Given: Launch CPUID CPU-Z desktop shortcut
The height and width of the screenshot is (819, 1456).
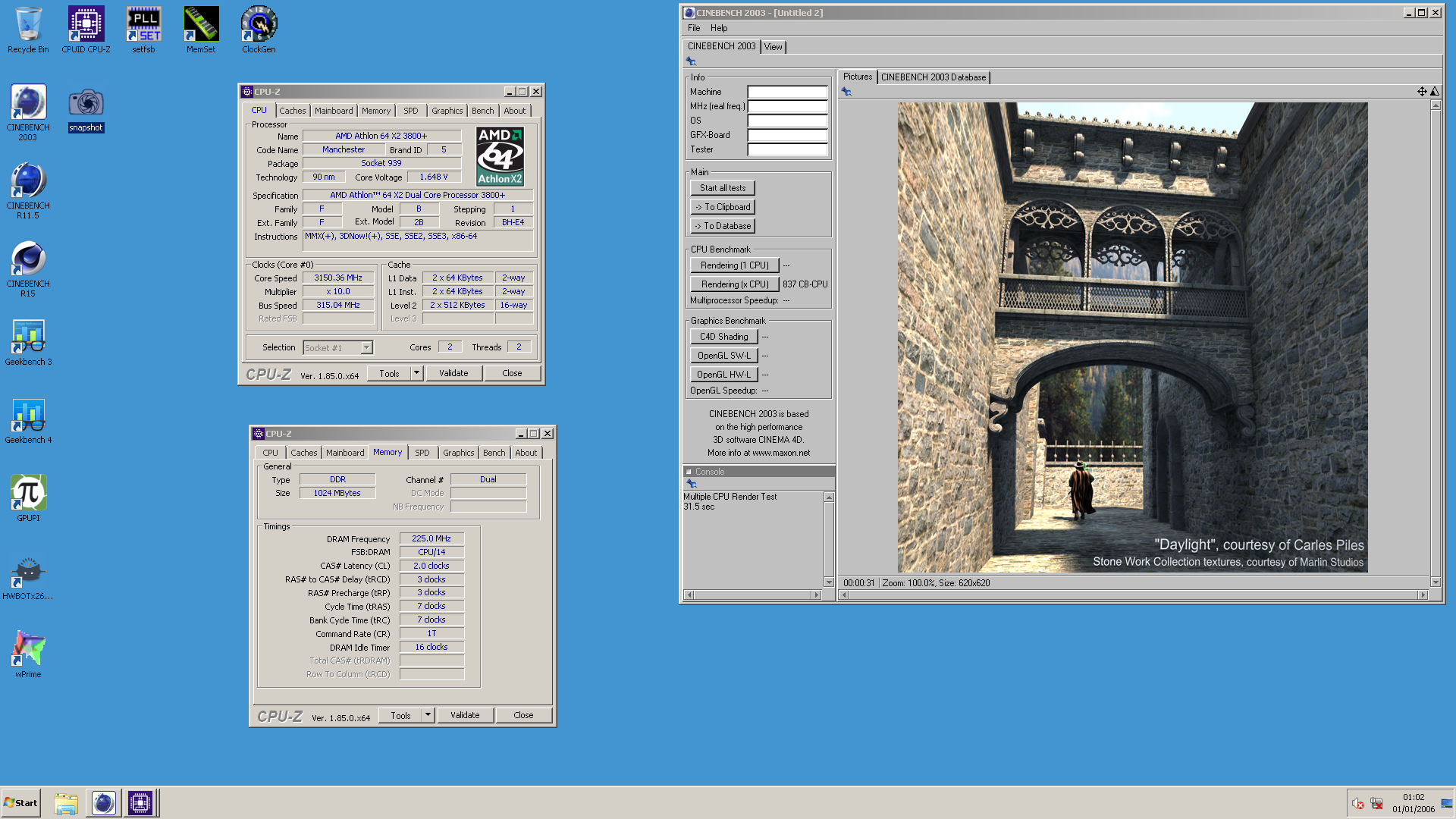Looking at the screenshot, I should [x=86, y=30].
